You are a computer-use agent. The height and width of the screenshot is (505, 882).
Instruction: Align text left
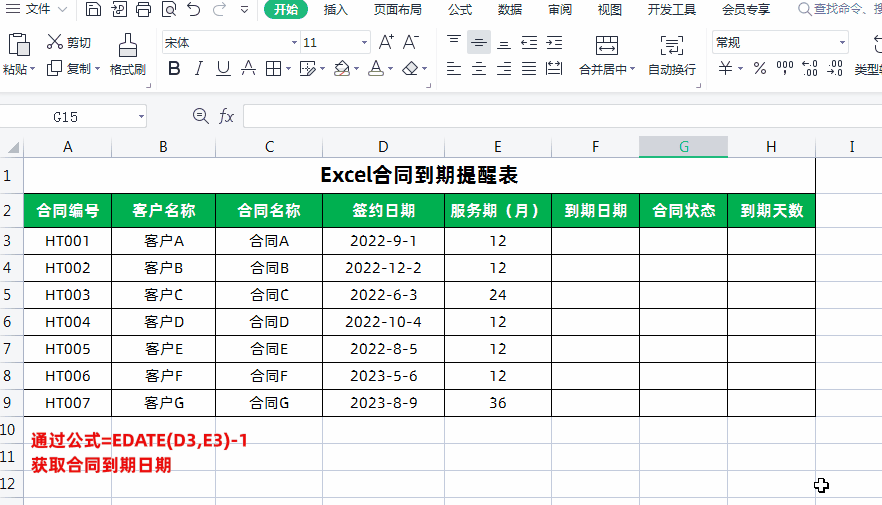(x=453, y=69)
